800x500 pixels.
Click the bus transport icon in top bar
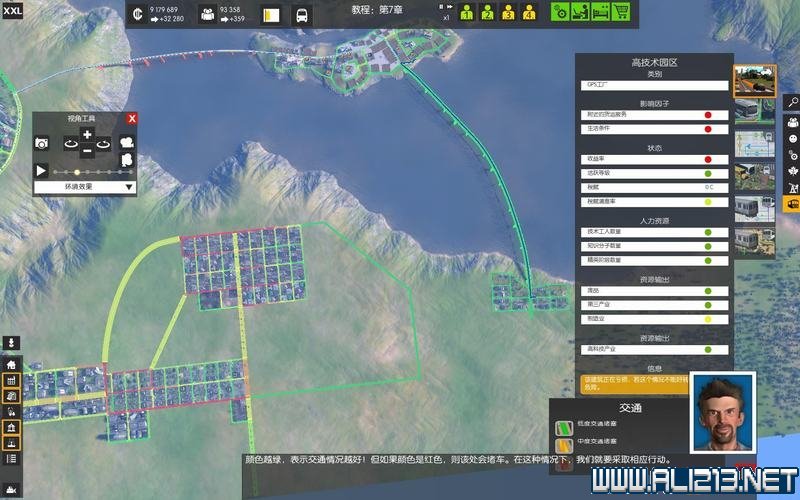301,15
